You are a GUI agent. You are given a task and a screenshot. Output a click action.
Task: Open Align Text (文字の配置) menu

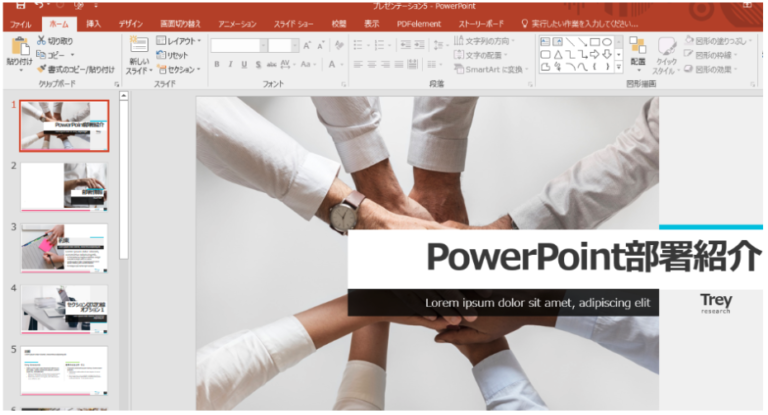tap(480, 55)
